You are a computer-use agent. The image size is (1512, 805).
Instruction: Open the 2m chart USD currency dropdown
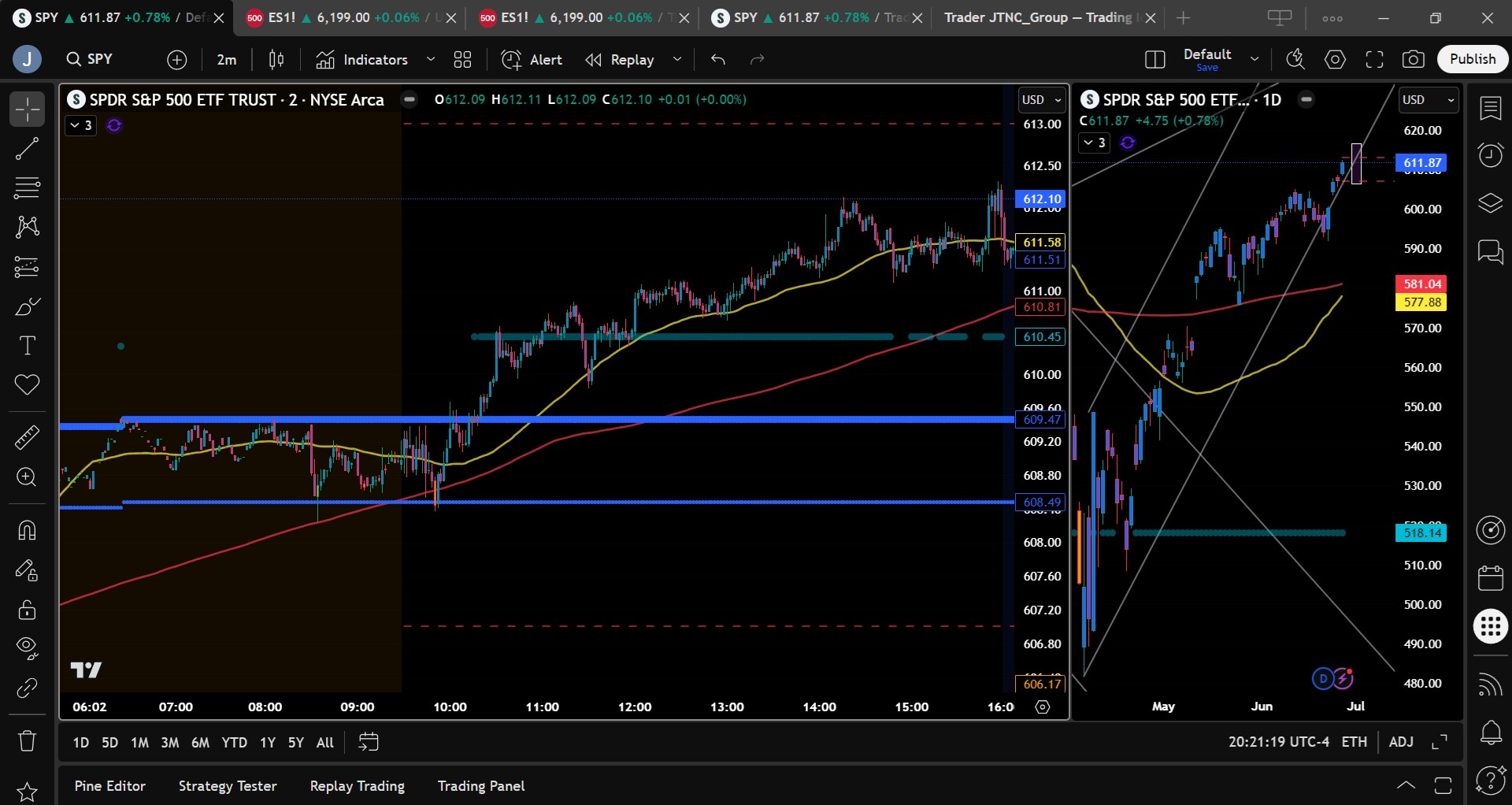point(1042,100)
